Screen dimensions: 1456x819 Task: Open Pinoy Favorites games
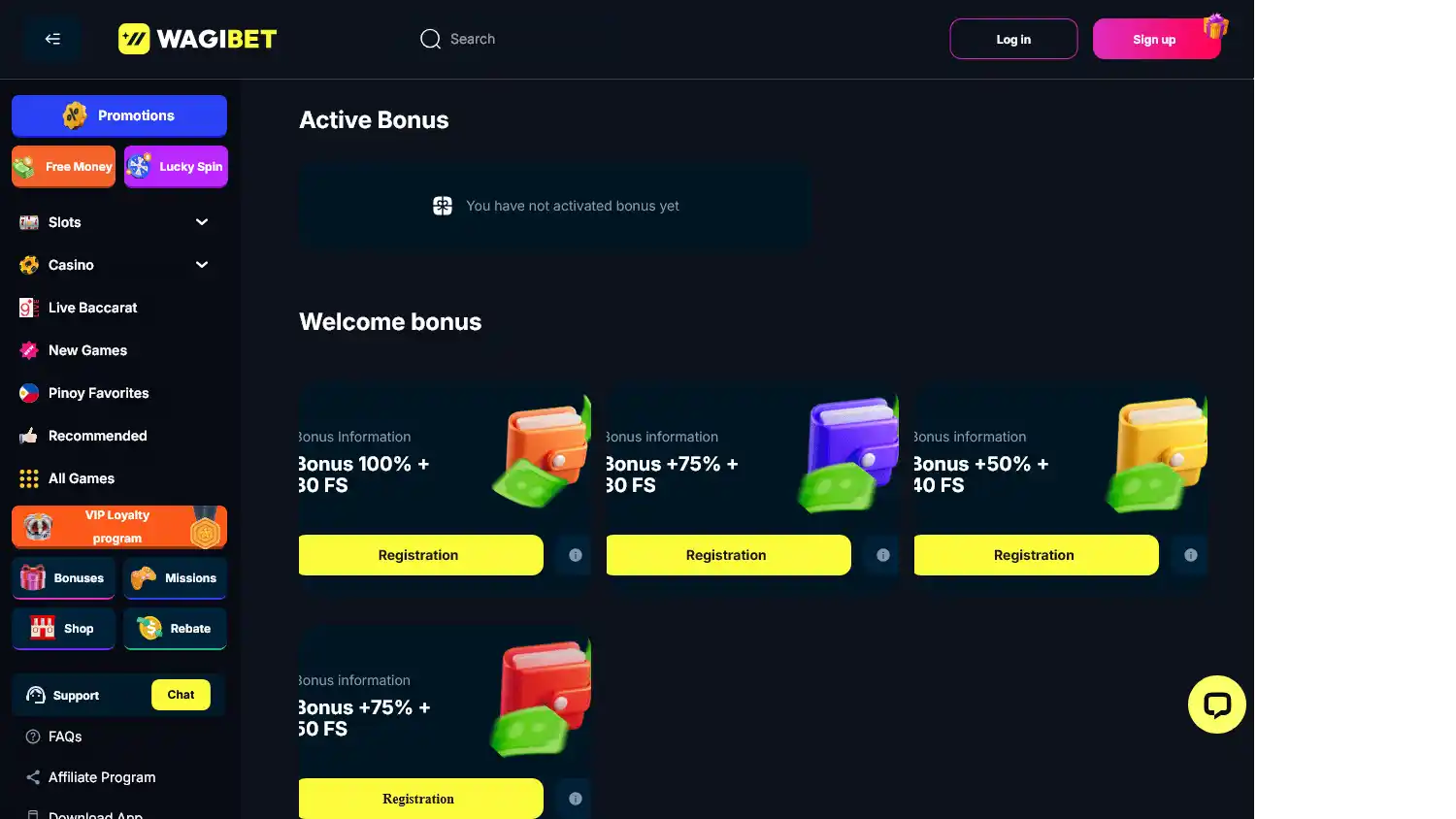(98, 392)
